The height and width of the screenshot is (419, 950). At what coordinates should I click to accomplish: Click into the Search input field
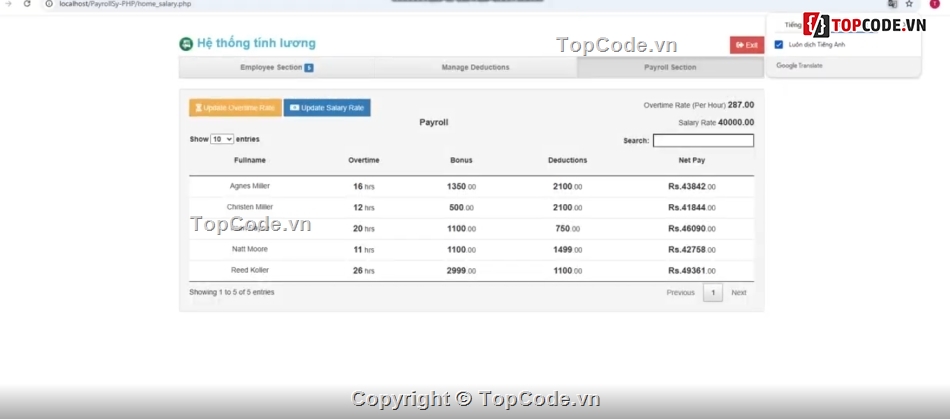(x=703, y=141)
